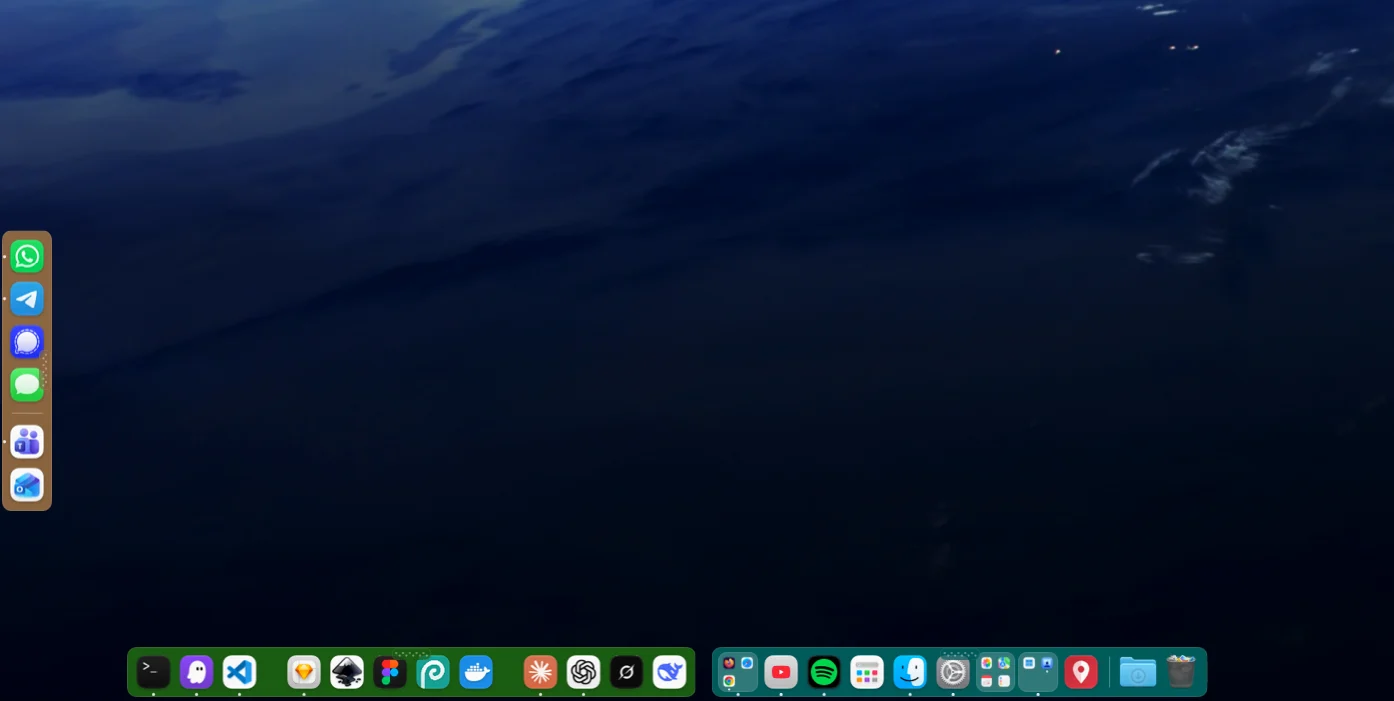Open the Downloads folder stack

[x=1138, y=672]
